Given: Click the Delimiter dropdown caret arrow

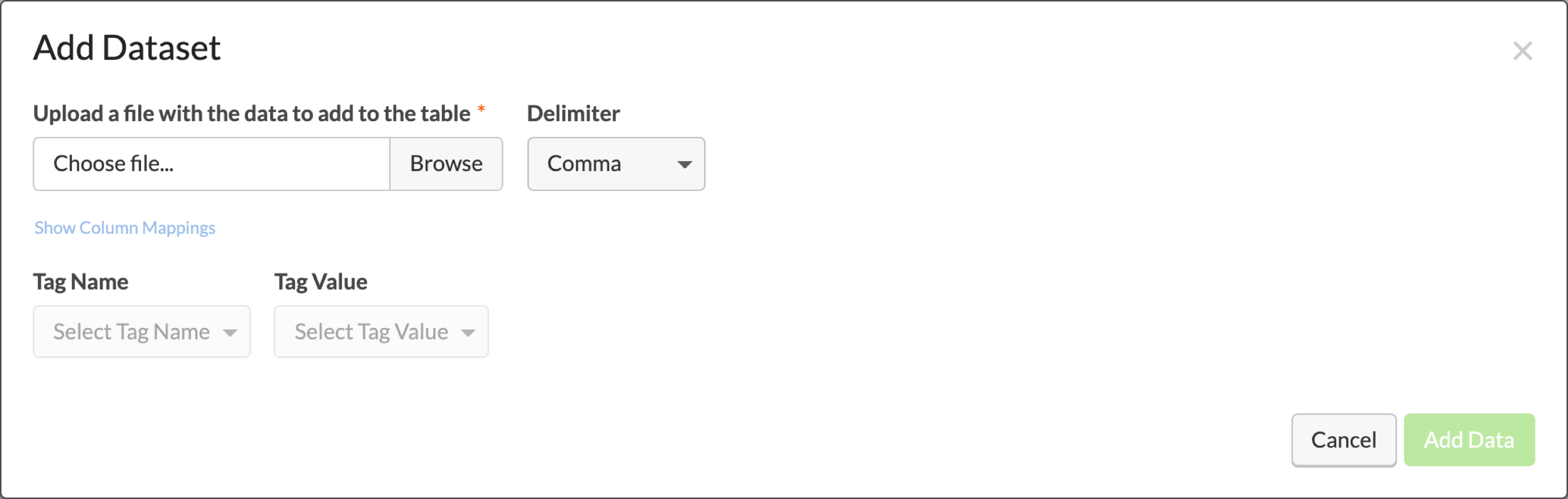Looking at the screenshot, I should pos(684,164).
